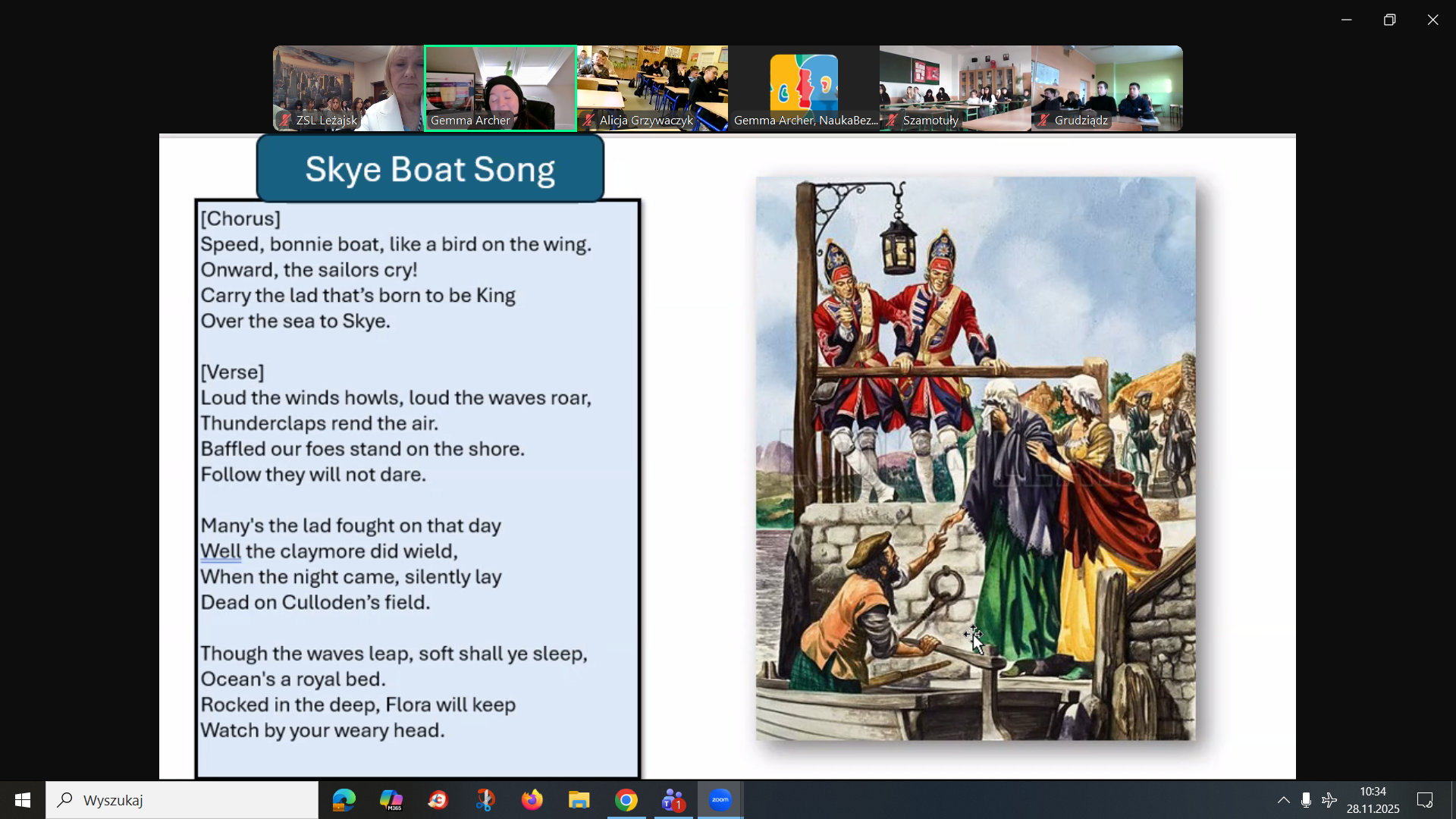Image resolution: width=1456 pixels, height=819 pixels.
Task: Open the Windows Start menu
Action: 23,800
